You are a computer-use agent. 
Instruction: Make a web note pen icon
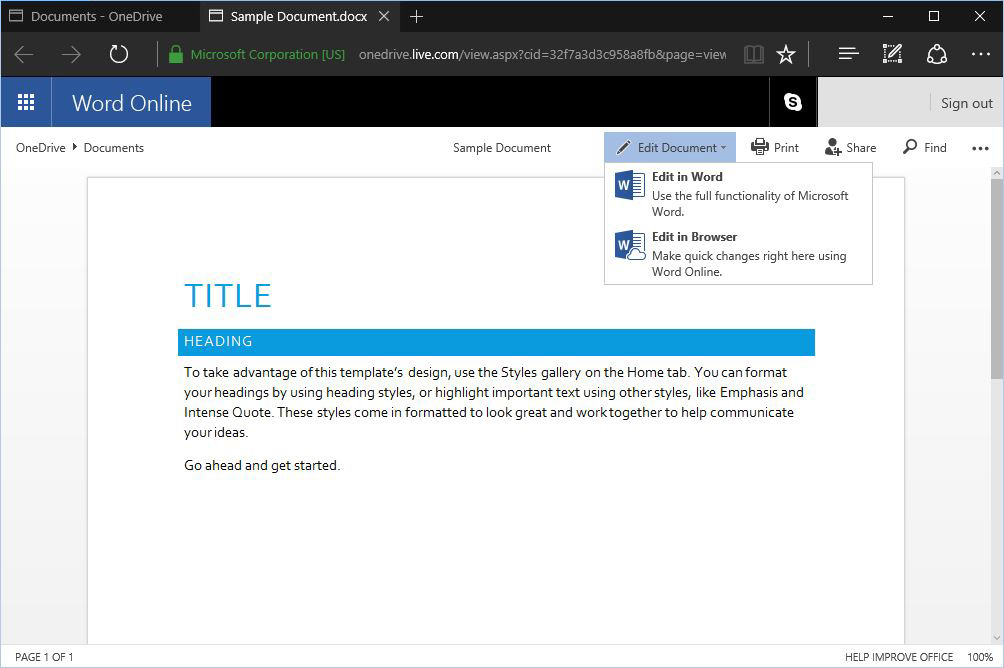(x=892, y=54)
